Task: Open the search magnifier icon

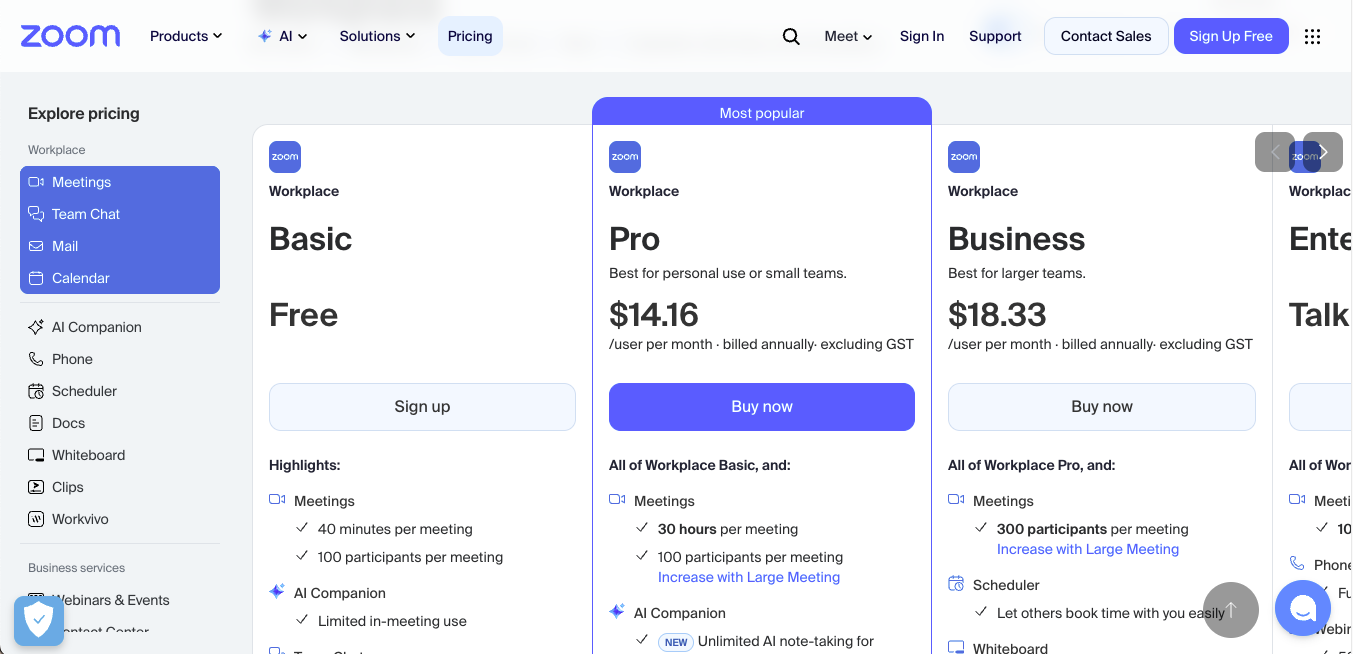Action: tap(791, 36)
